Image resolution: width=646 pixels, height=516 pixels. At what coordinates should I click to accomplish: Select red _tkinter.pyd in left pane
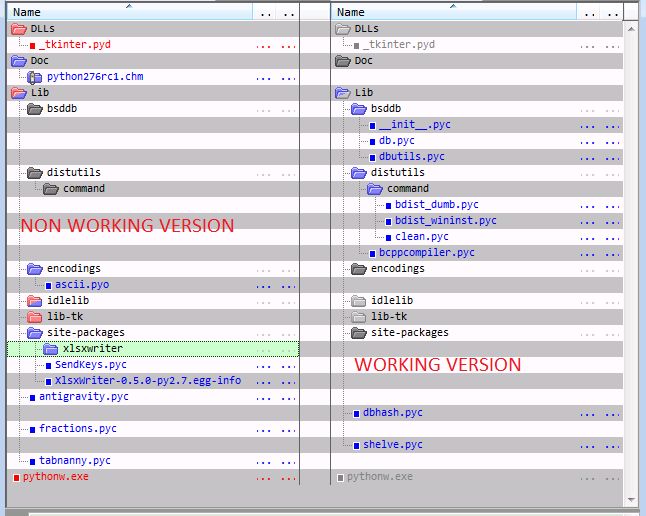click(x=75, y=45)
